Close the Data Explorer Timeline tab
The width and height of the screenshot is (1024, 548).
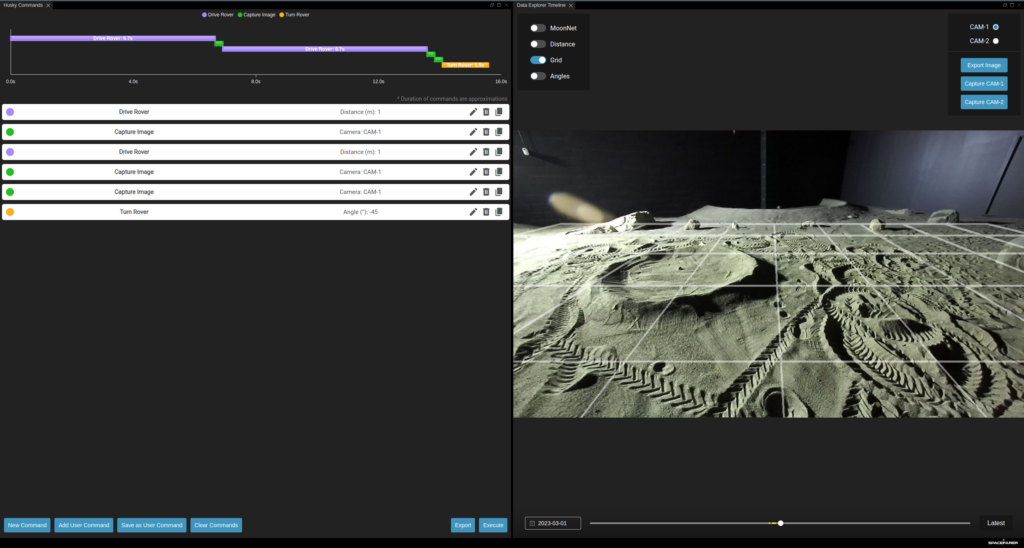pos(571,5)
